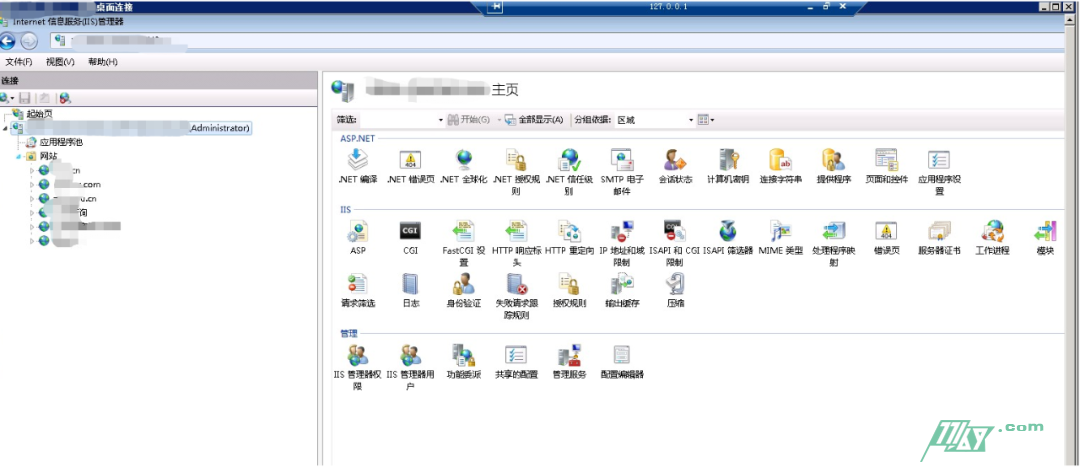
Task: Open the ASP feature icon
Action: 358,231
